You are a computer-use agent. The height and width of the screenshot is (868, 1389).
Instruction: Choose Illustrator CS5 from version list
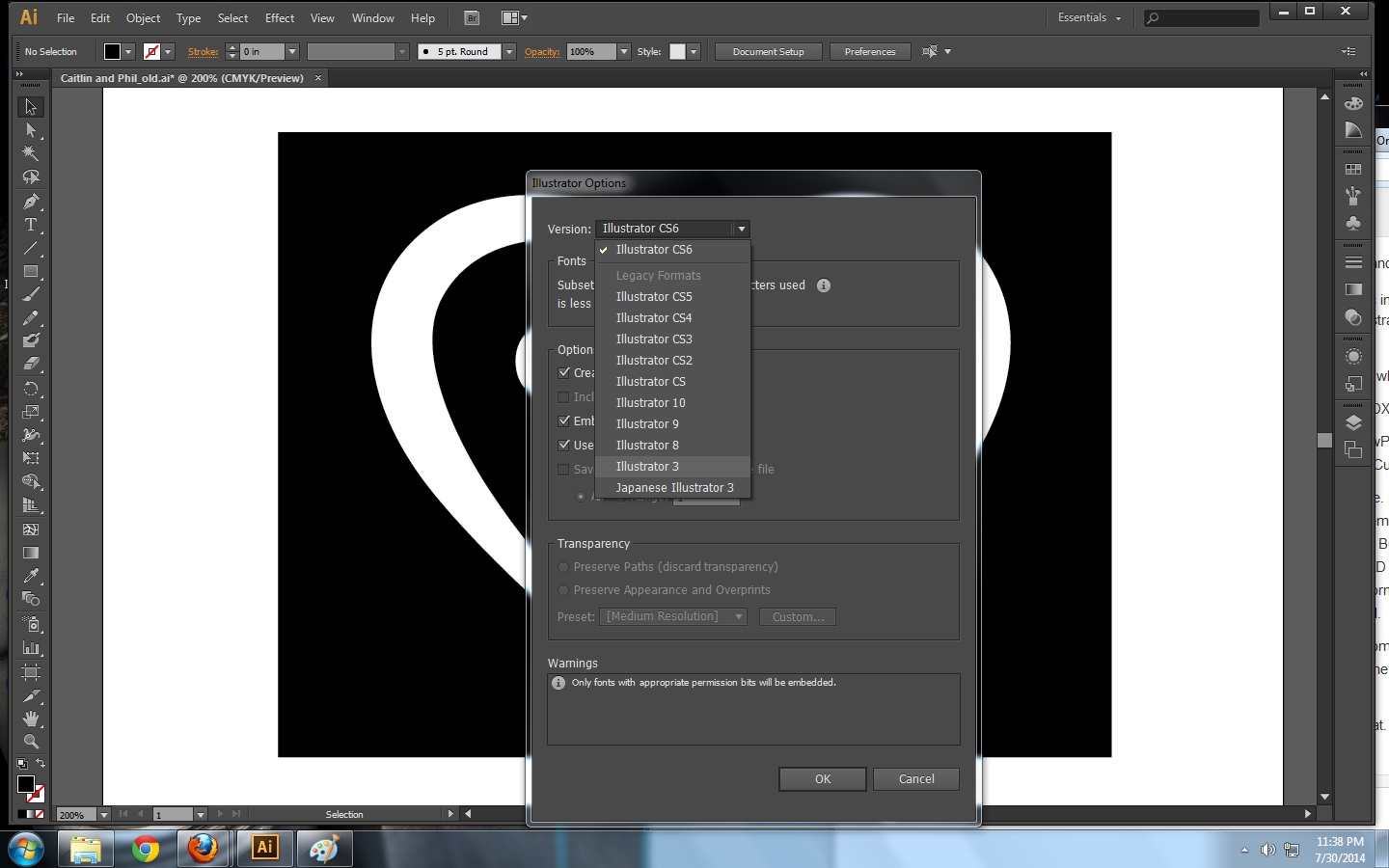point(672,297)
